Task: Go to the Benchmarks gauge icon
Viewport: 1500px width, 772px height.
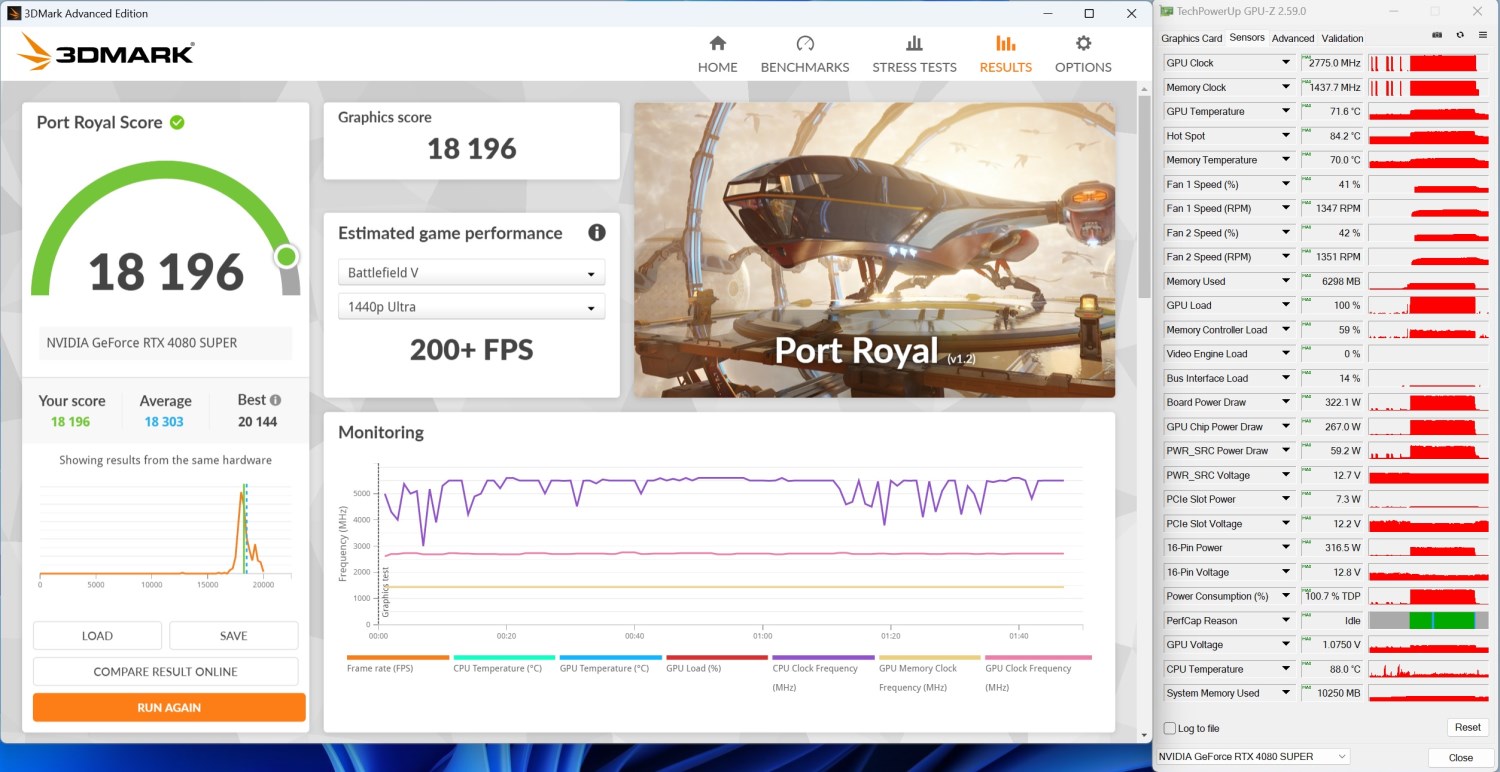Action: pyautogui.click(x=805, y=44)
